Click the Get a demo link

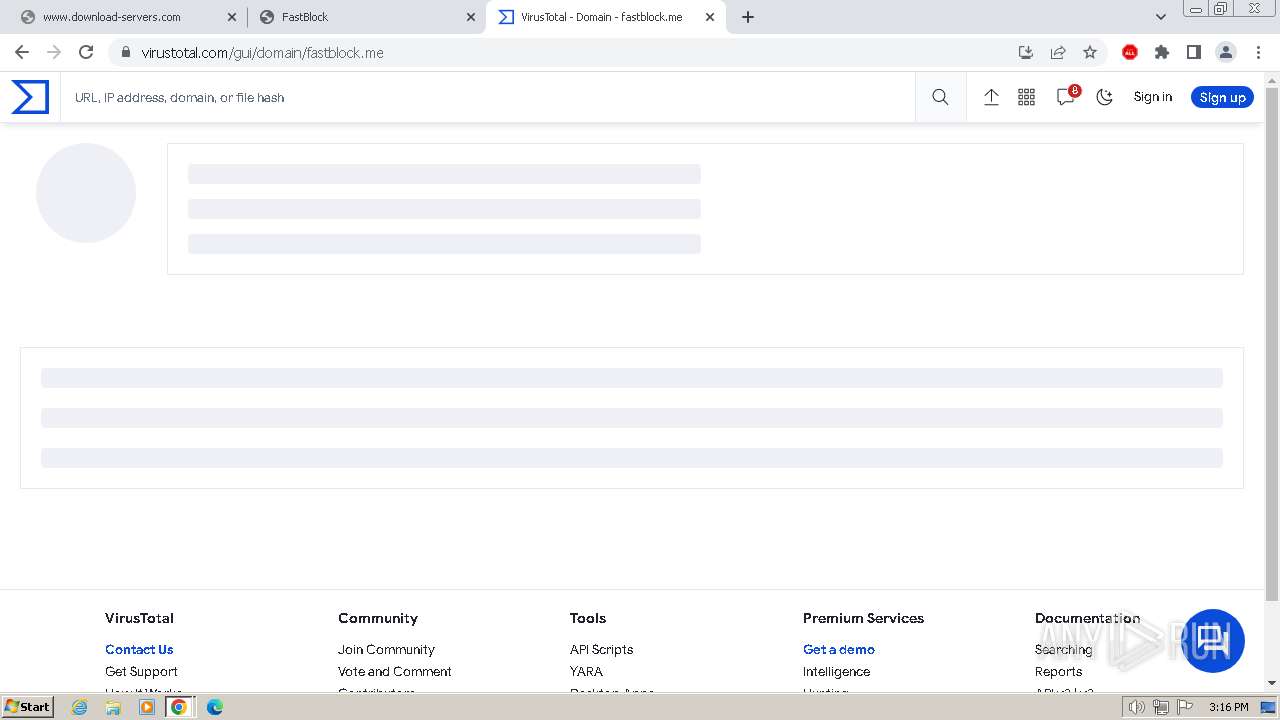coord(838,649)
